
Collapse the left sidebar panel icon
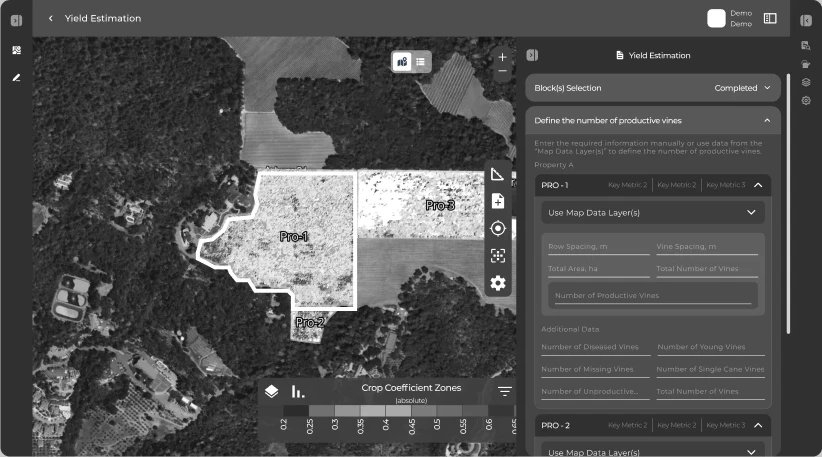coord(16,20)
